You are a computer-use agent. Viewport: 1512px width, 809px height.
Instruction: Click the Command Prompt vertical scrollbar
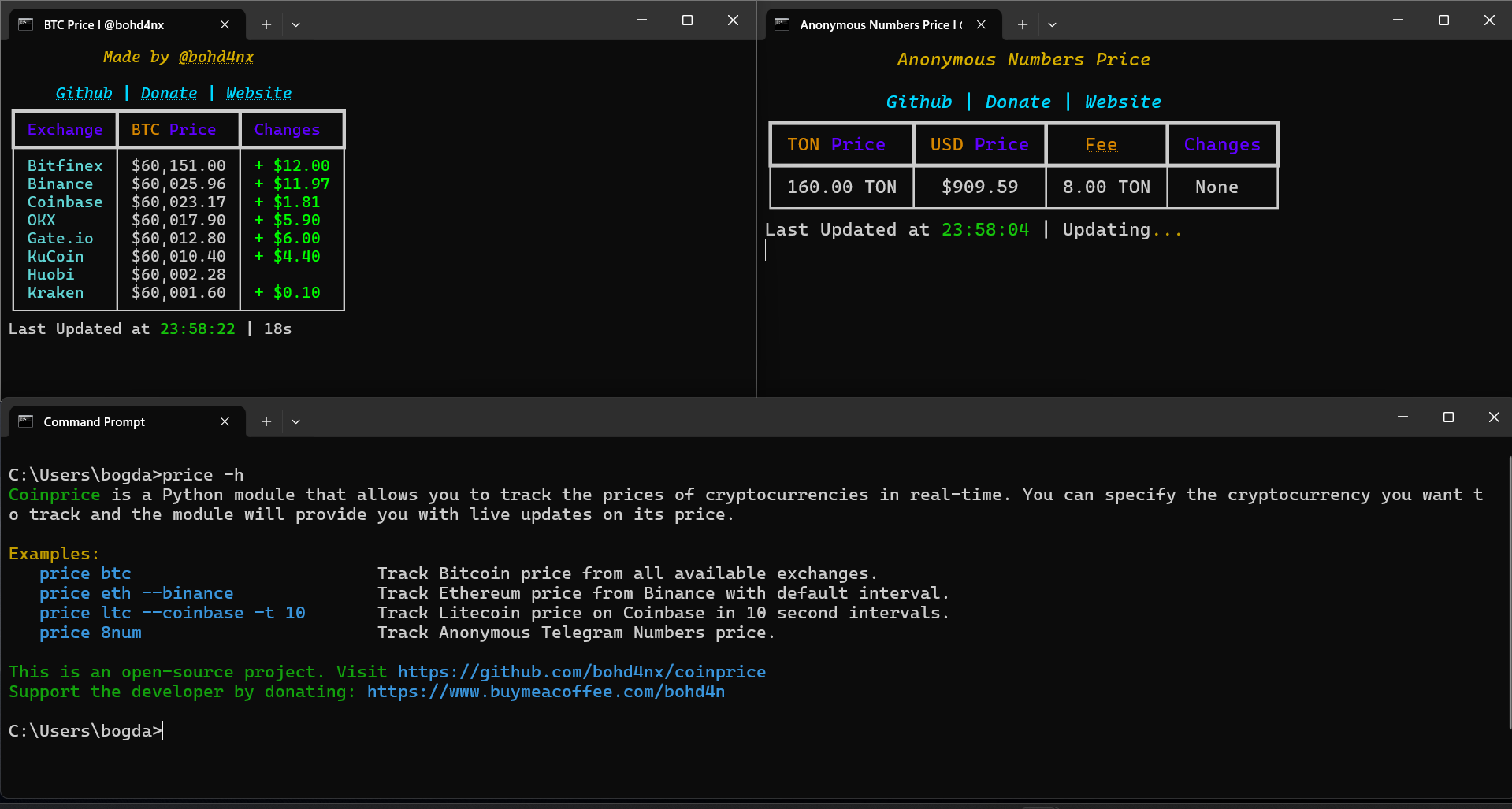pyautogui.click(x=1509, y=591)
